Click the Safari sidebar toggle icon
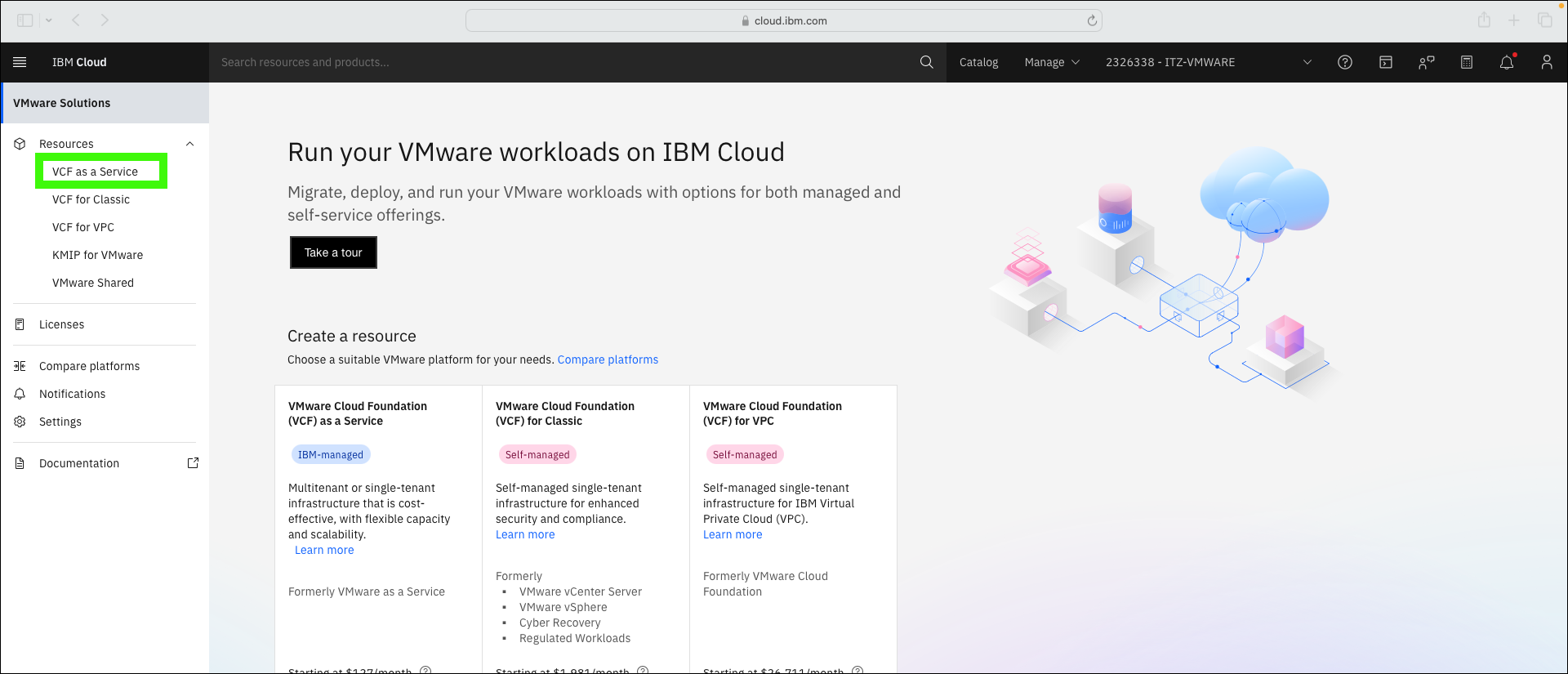This screenshot has height=674, width=1568. point(25,20)
